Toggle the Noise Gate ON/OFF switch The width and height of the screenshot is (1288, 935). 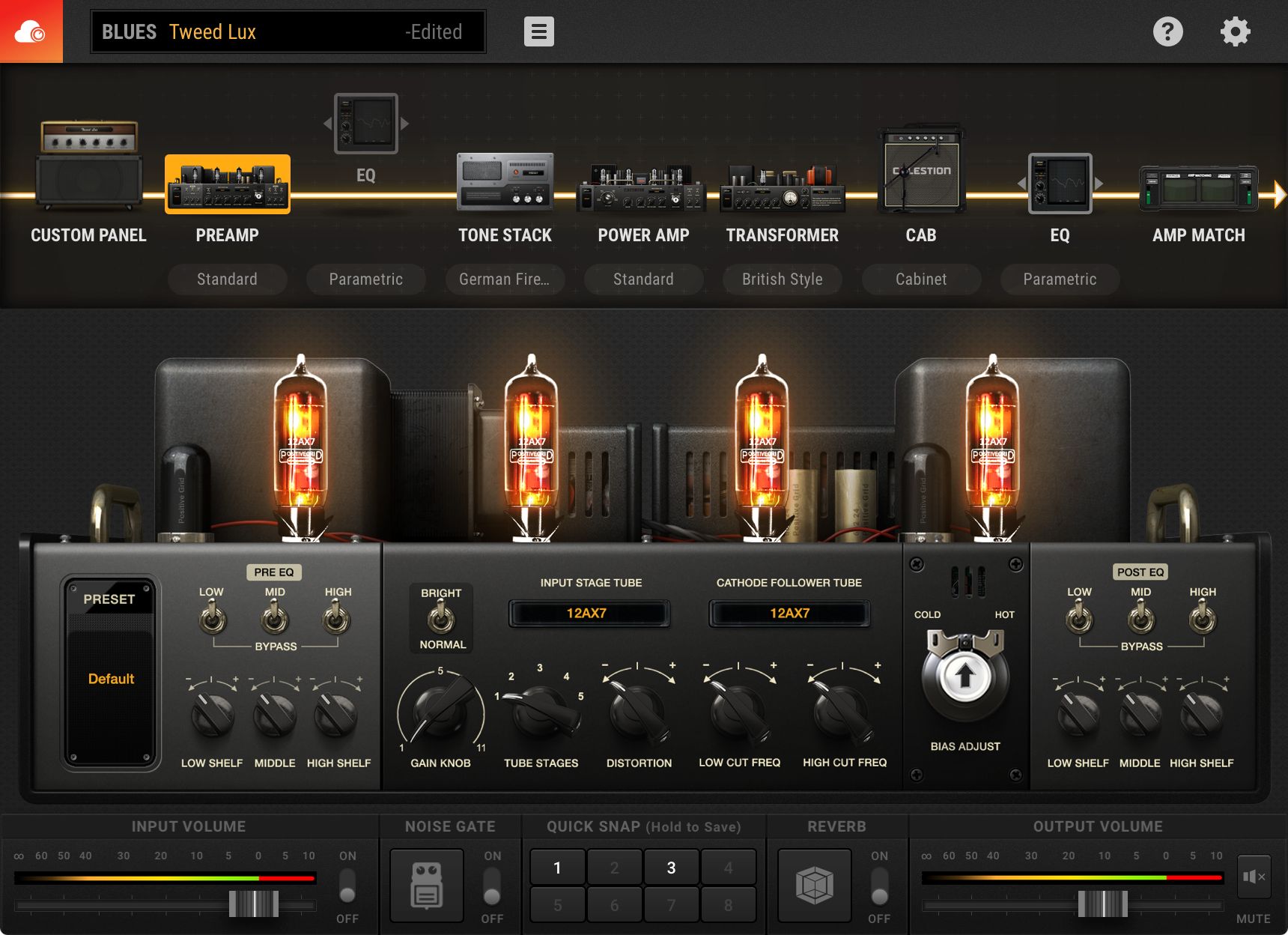coord(492,886)
